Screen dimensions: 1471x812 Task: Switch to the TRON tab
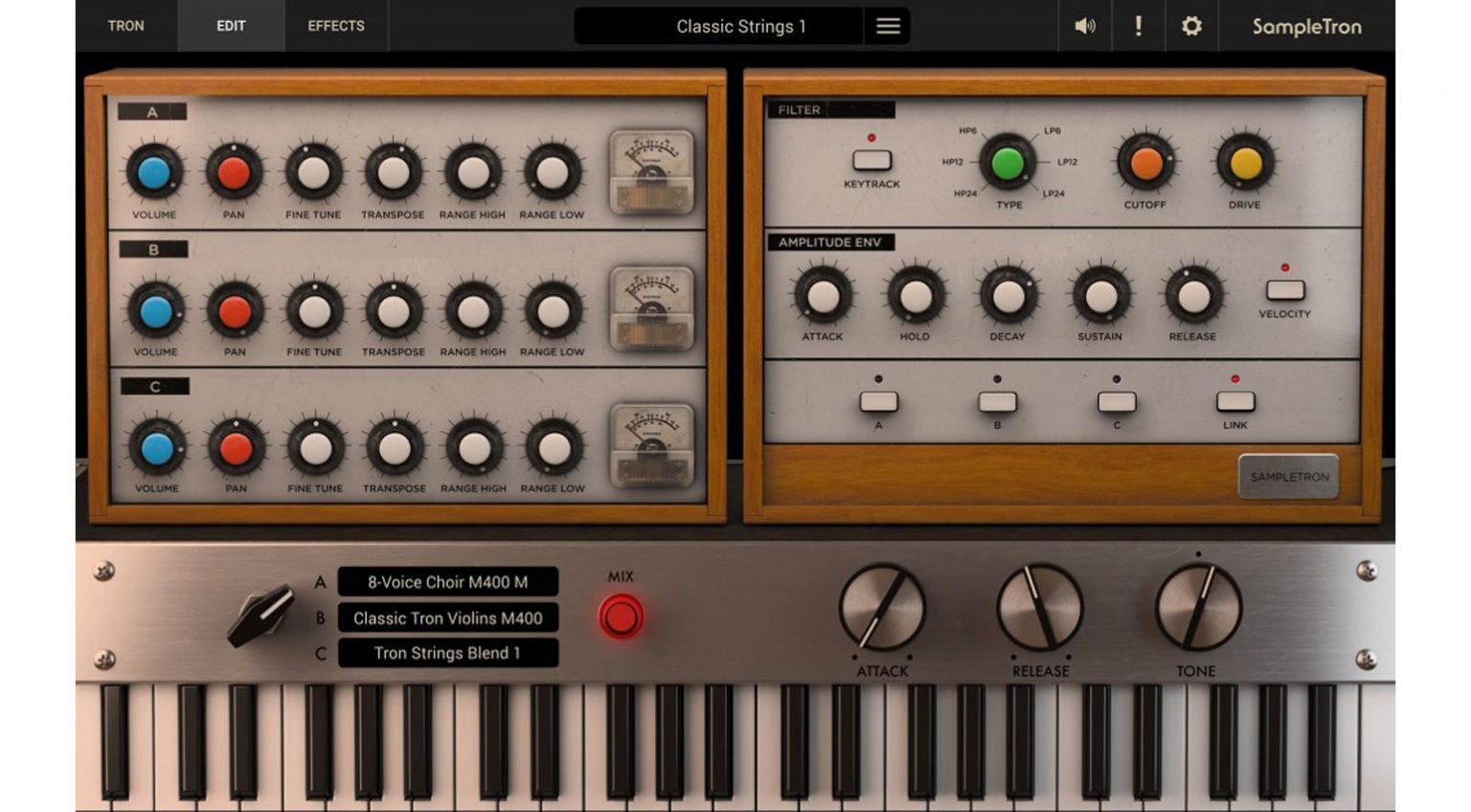(125, 26)
